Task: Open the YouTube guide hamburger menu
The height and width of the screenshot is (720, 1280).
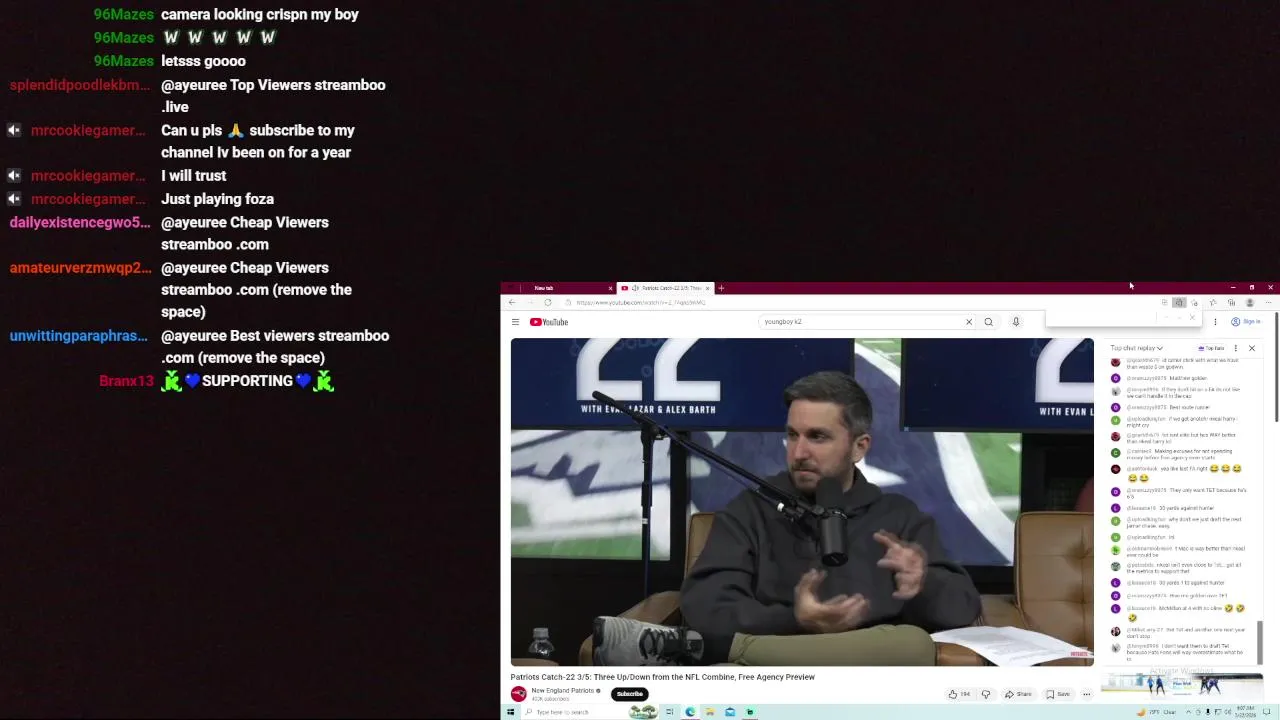Action: pos(515,322)
